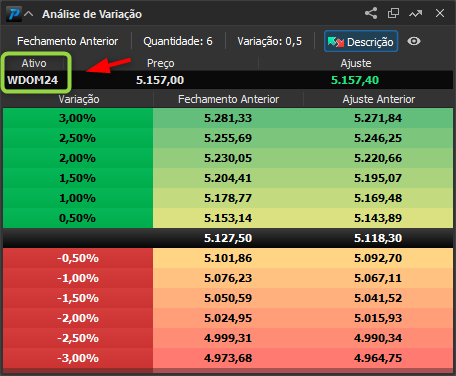Click the closing value 5.101,86
The width and height of the screenshot is (456, 376).
[x=228, y=258]
